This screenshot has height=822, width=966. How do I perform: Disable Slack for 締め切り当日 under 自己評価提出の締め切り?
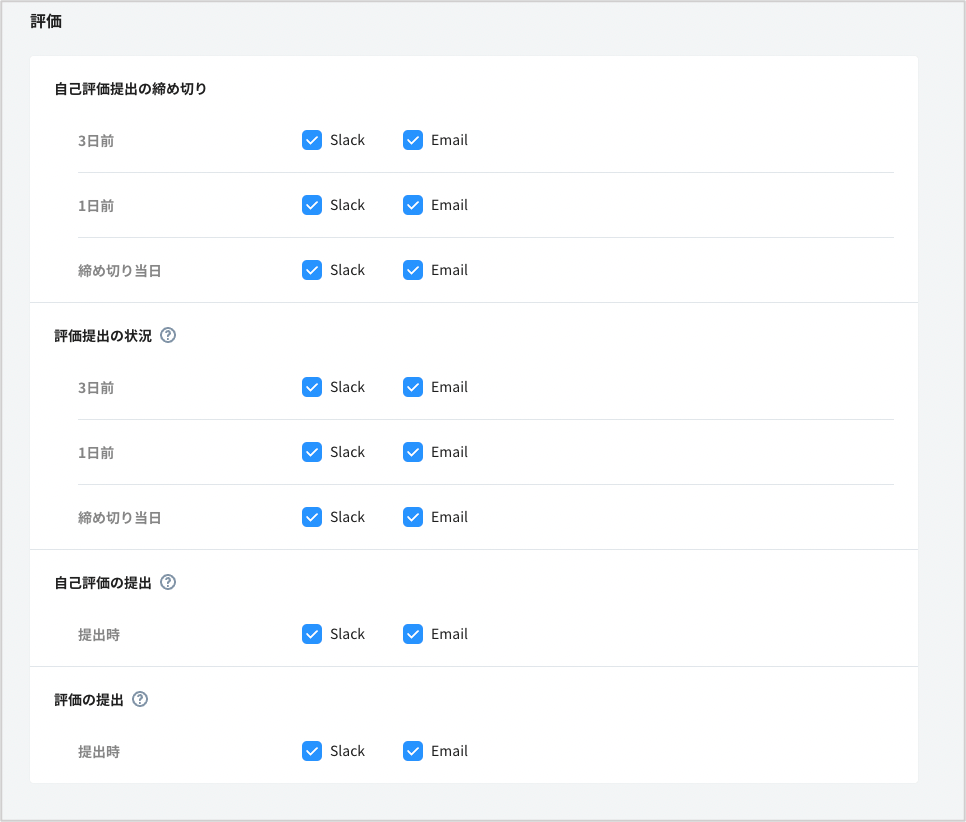click(312, 270)
